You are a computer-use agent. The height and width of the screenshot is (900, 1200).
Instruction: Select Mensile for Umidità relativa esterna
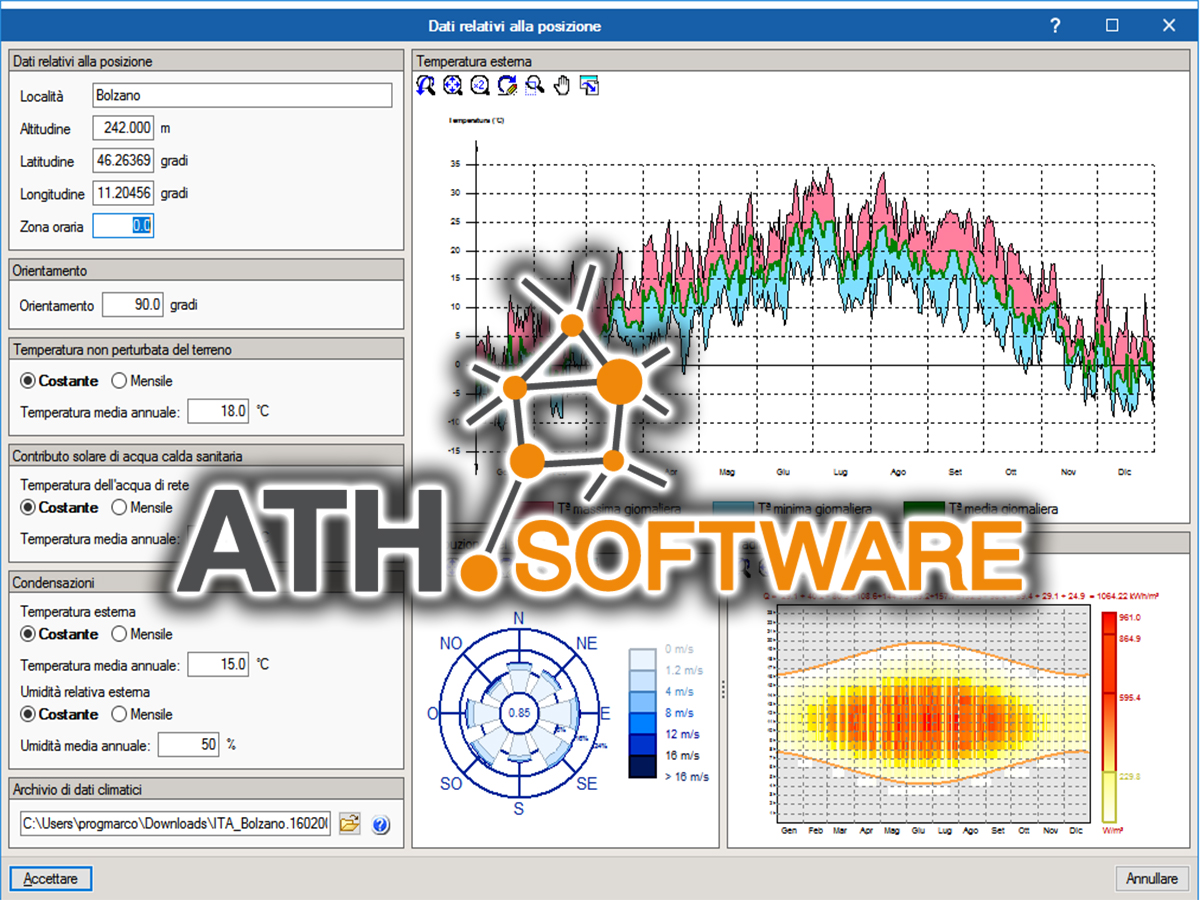[x=141, y=714]
